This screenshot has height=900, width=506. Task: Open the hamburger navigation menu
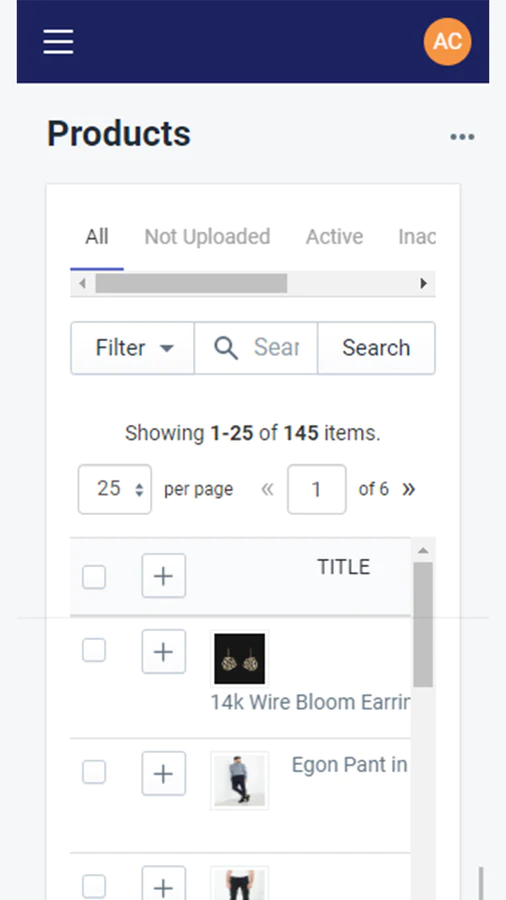click(58, 41)
